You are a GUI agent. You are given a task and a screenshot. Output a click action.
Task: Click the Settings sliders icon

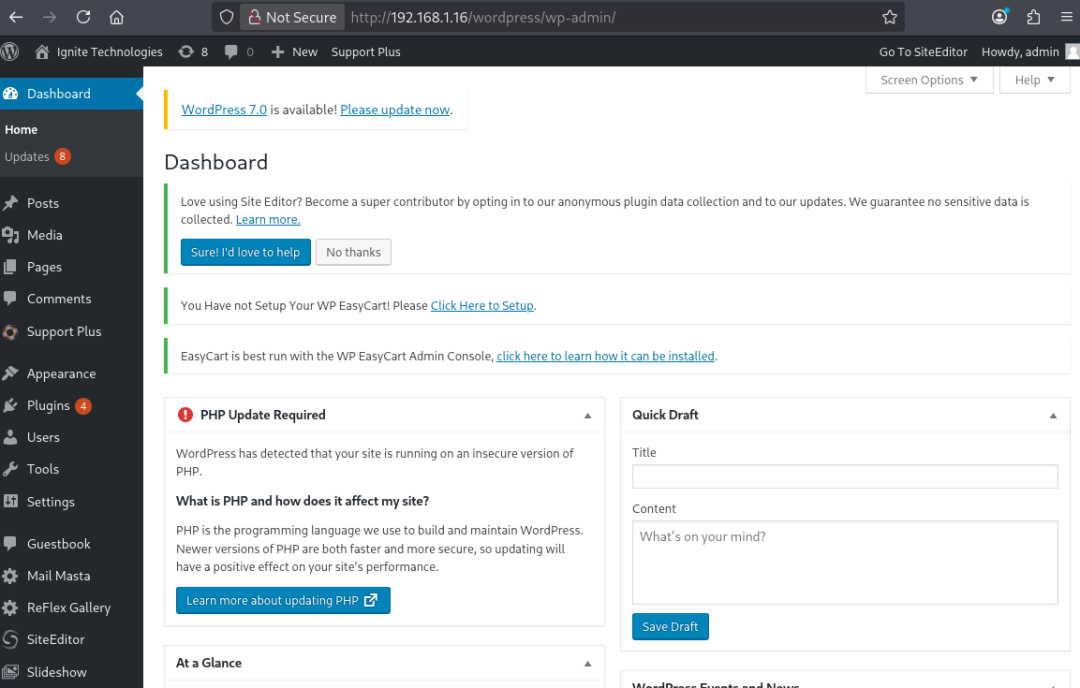10,501
